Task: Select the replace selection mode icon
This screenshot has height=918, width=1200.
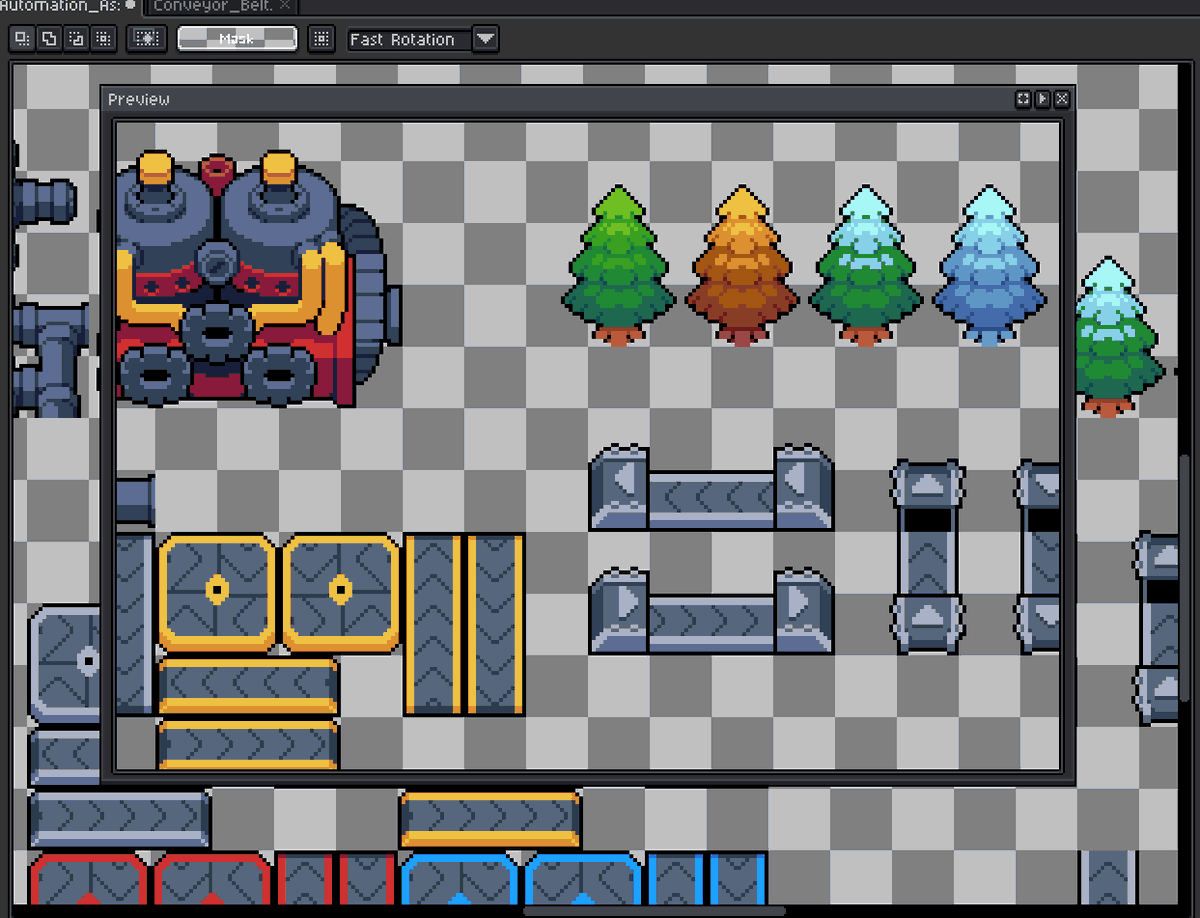Action: 21,39
